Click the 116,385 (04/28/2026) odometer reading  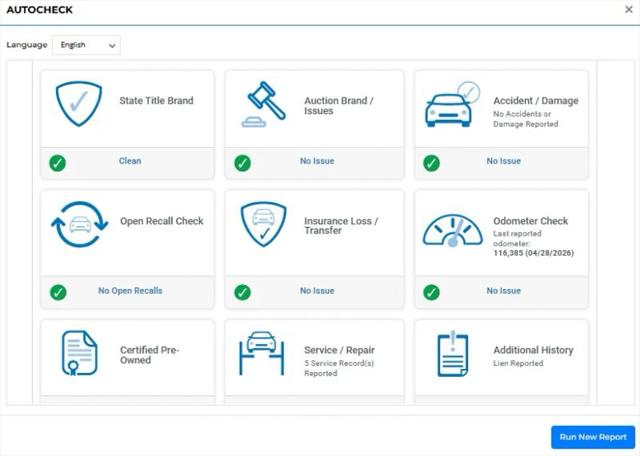point(533,253)
